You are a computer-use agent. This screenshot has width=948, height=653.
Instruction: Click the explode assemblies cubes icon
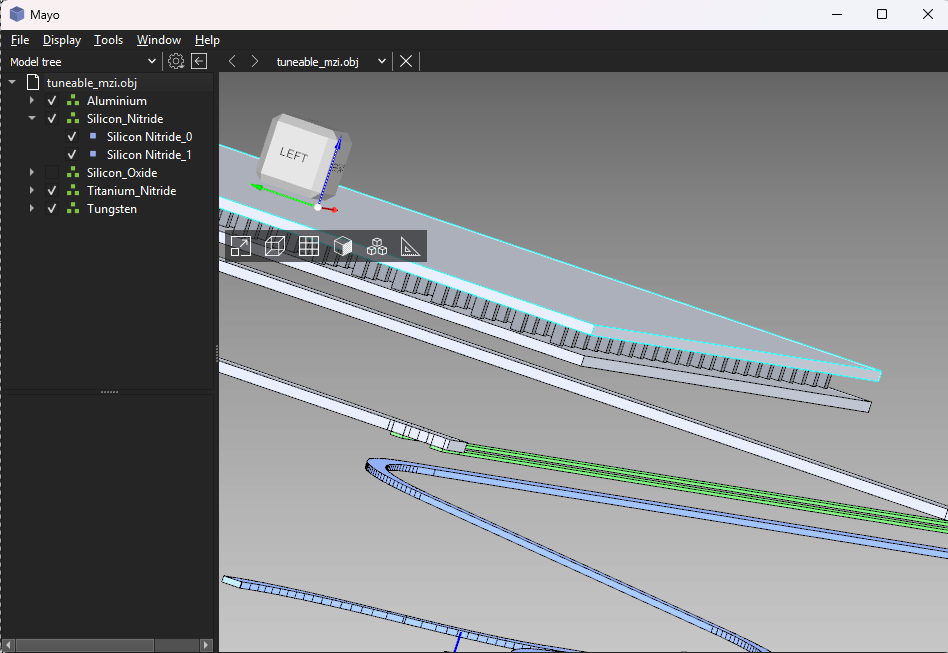pos(377,246)
